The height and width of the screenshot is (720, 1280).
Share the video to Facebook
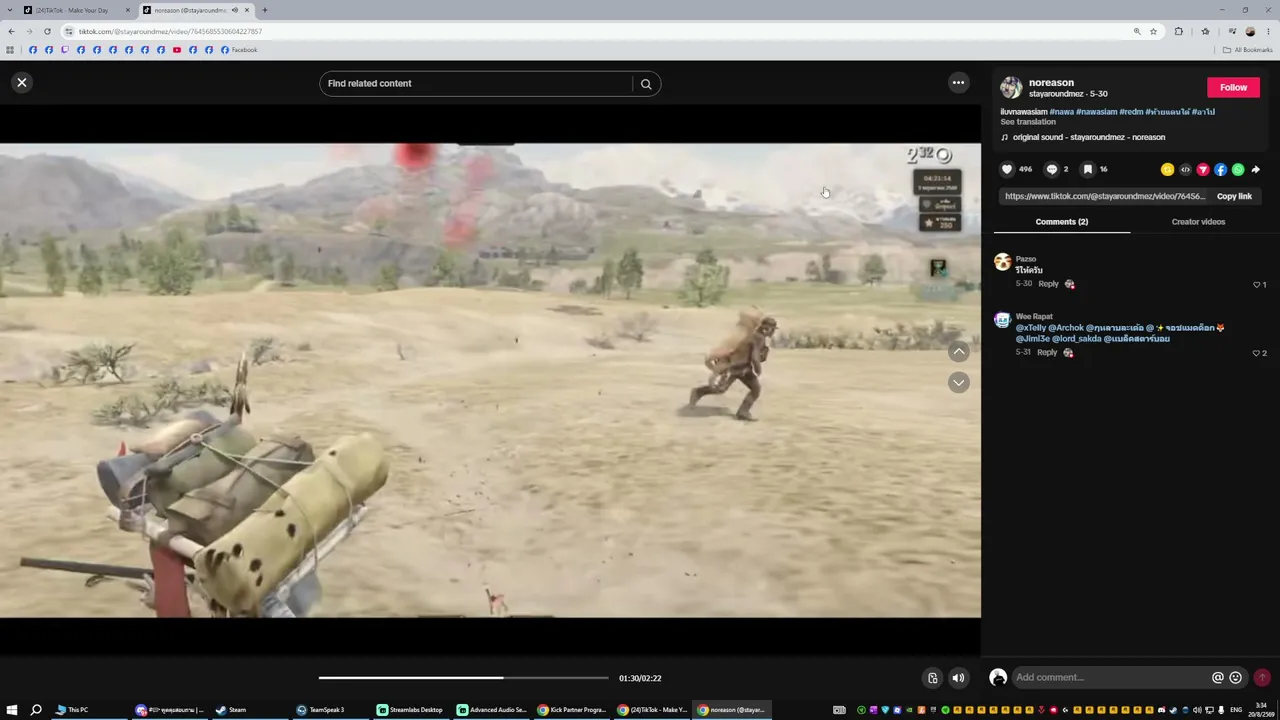[x=1220, y=170]
